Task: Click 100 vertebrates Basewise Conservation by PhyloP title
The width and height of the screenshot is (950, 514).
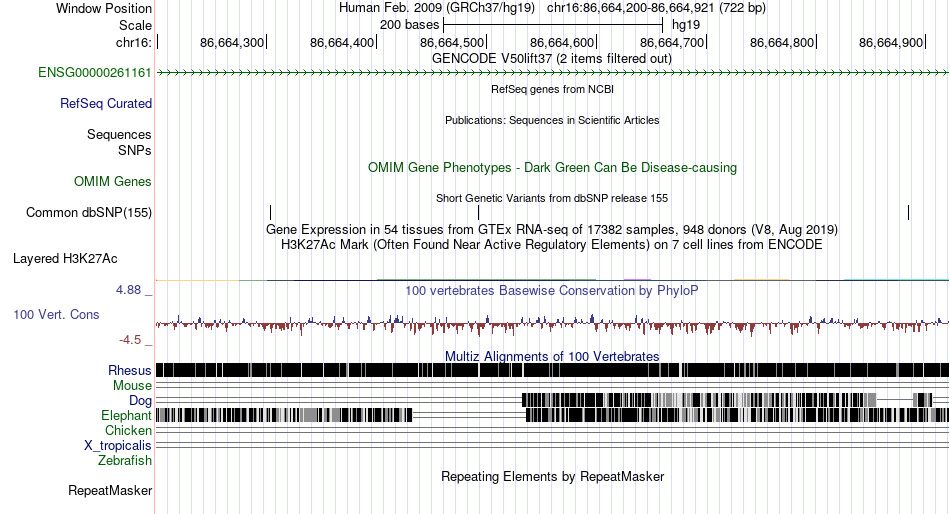Action: coord(552,290)
